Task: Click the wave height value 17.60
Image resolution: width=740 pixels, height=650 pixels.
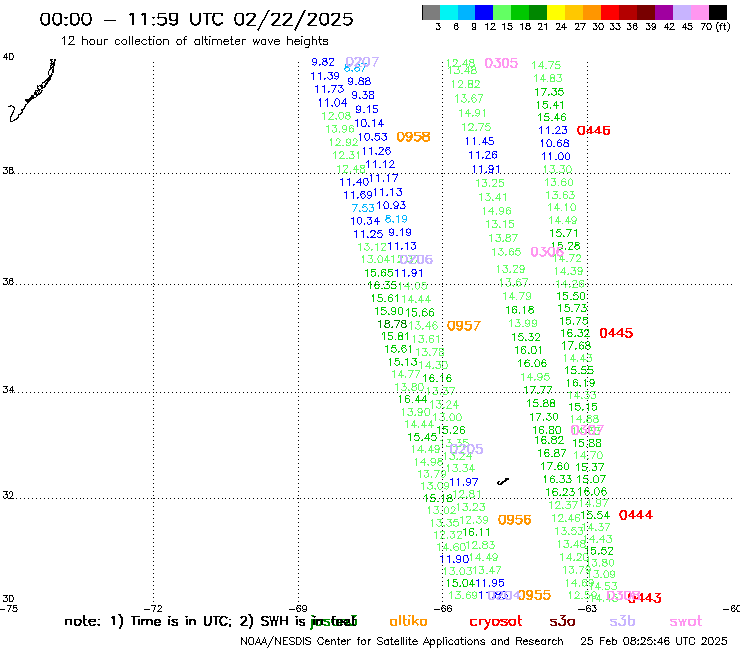Action: pos(555,466)
